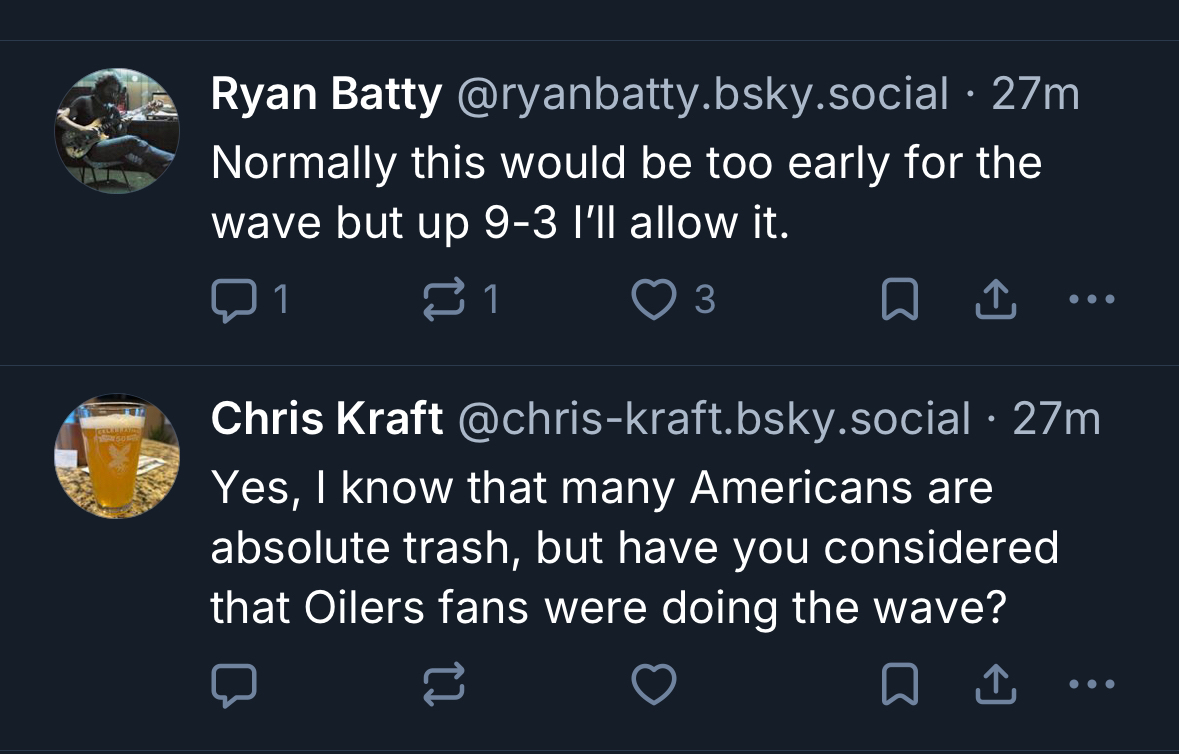
Task: Open the @chris-kraft.bsky.social handle
Action: click(x=714, y=419)
